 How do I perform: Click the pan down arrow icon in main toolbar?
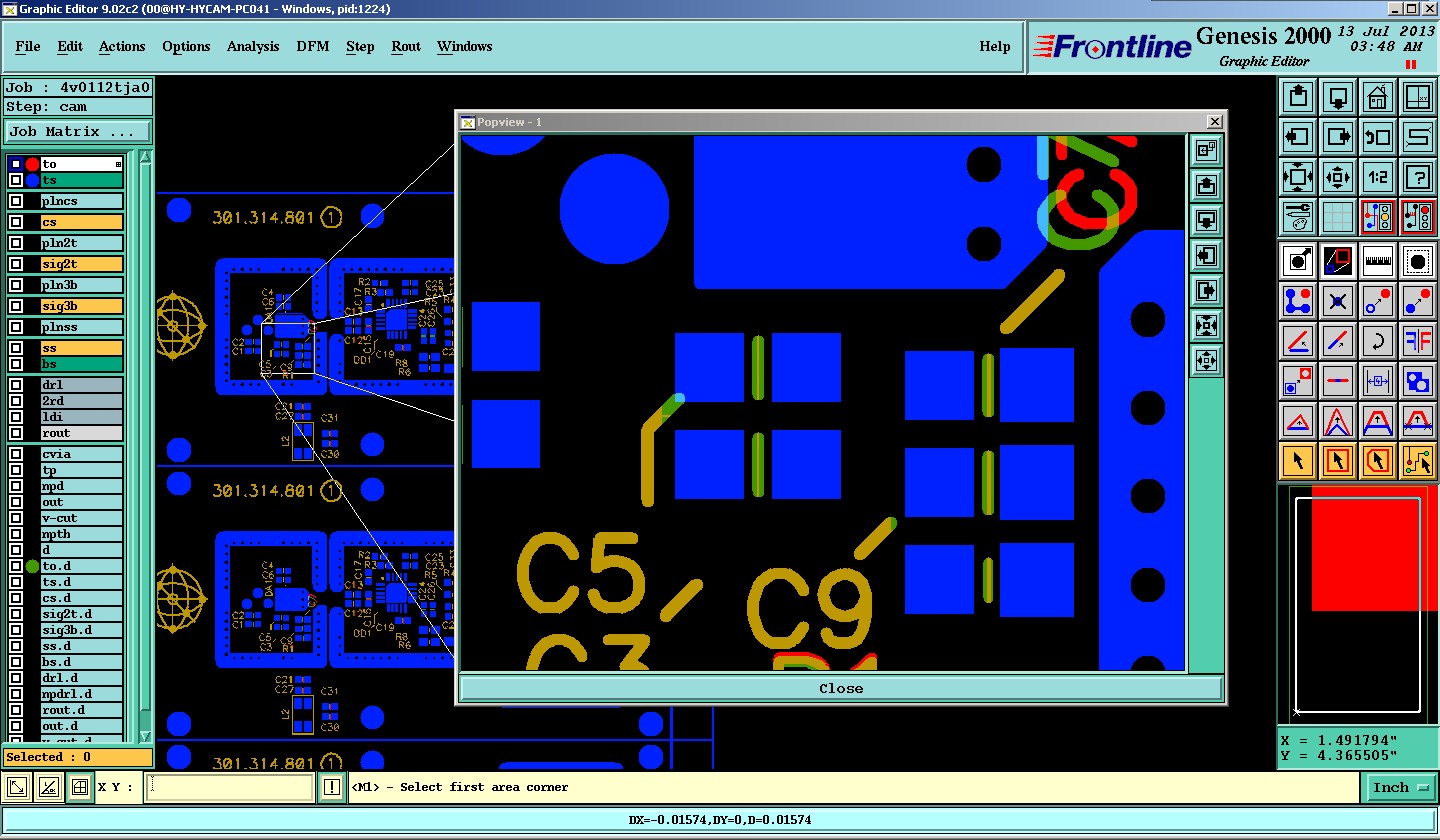pyautogui.click(x=1338, y=97)
